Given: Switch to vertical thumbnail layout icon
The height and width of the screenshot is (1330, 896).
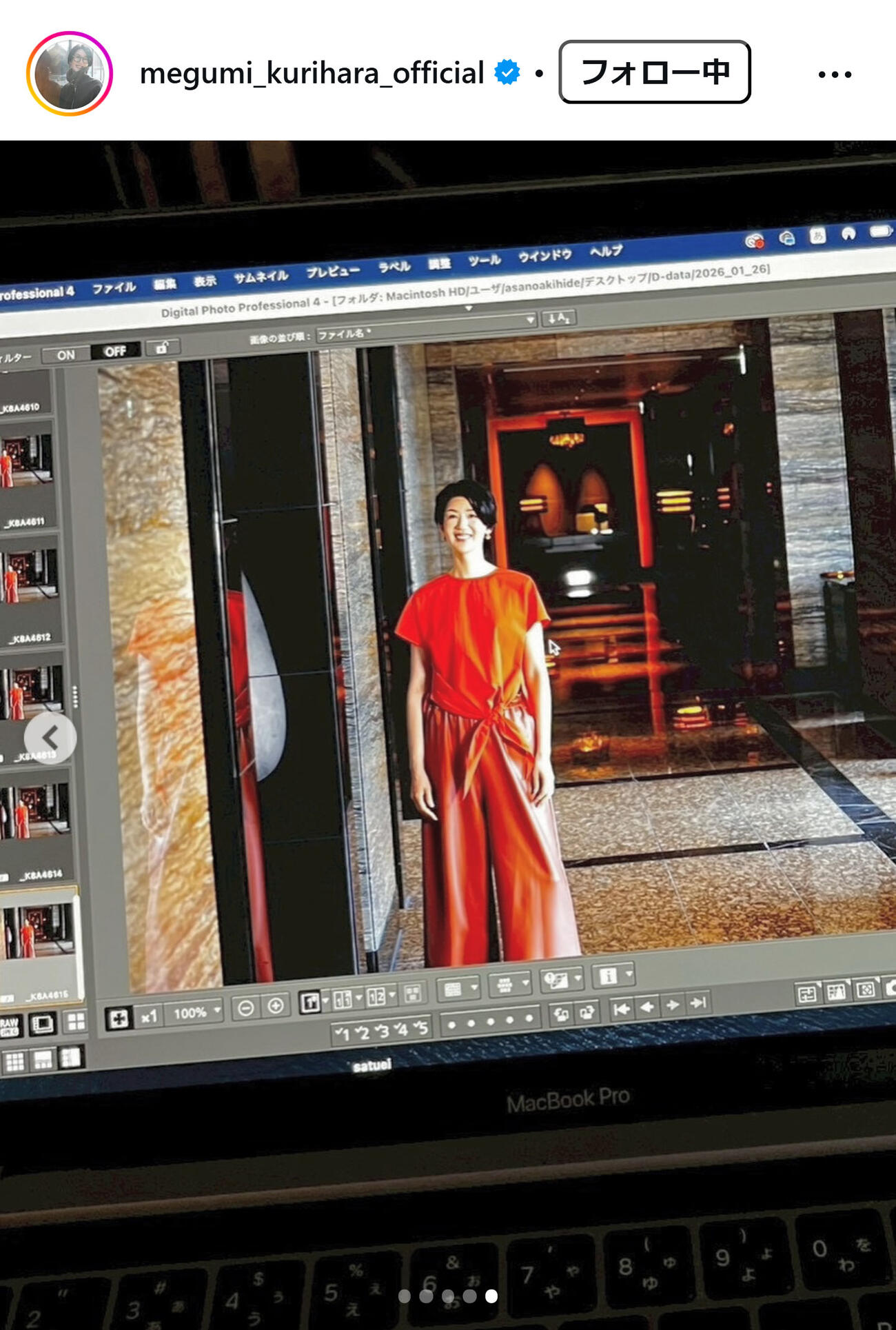Looking at the screenshot, I should (x=70, y=1058).
